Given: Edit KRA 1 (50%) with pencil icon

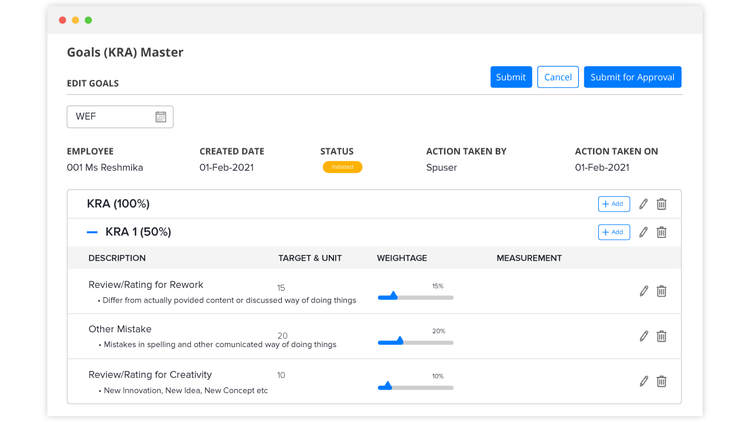Looking at the screenshot, I should click(643, 232).
